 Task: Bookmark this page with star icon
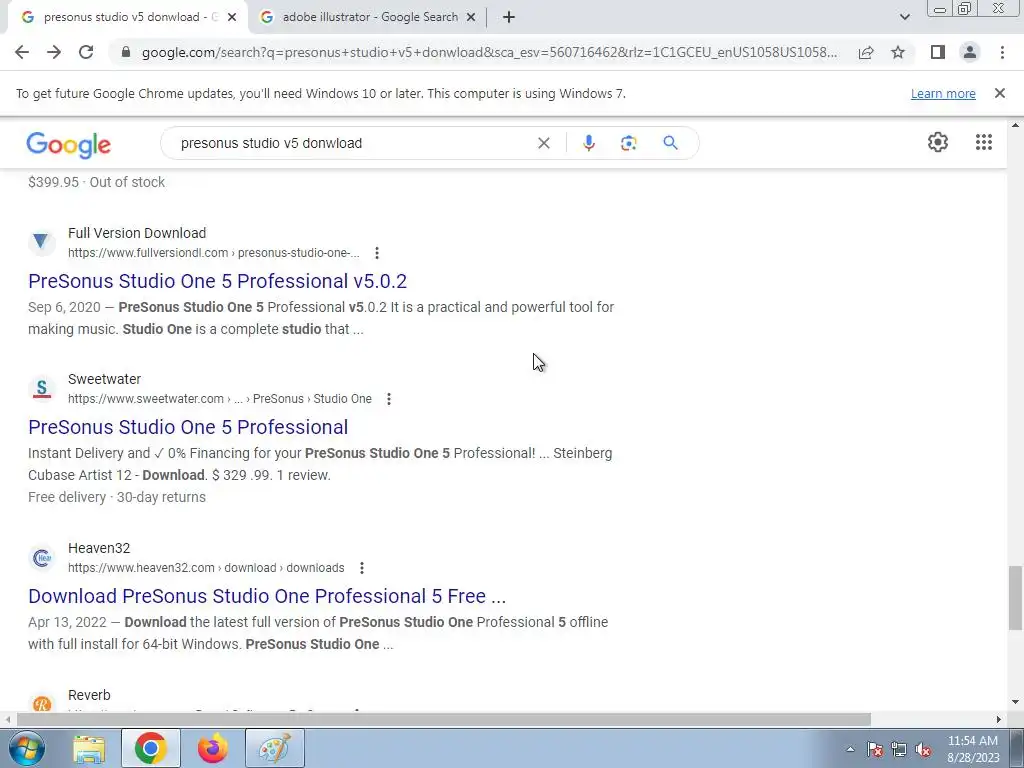(898, 52)
